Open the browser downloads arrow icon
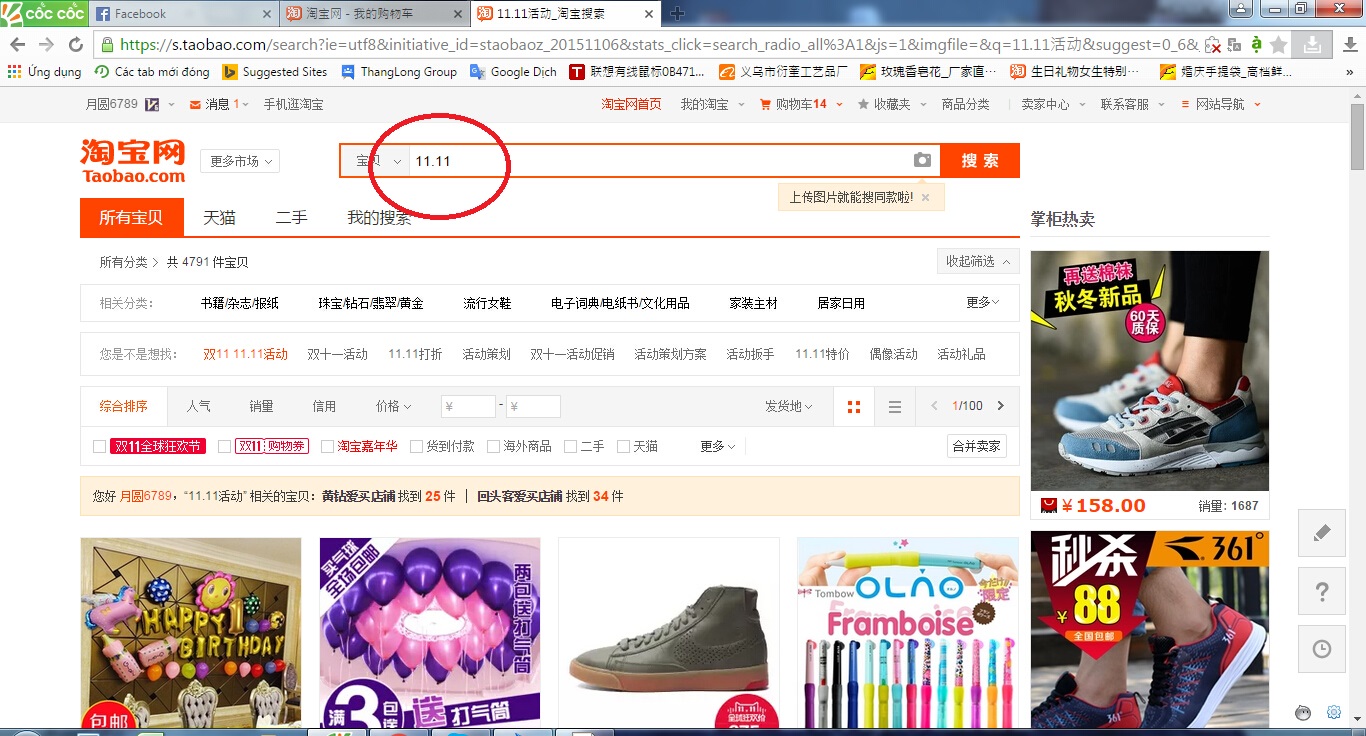Image resolution: width=1366 pixels, height=736 pixels. 1311,45
